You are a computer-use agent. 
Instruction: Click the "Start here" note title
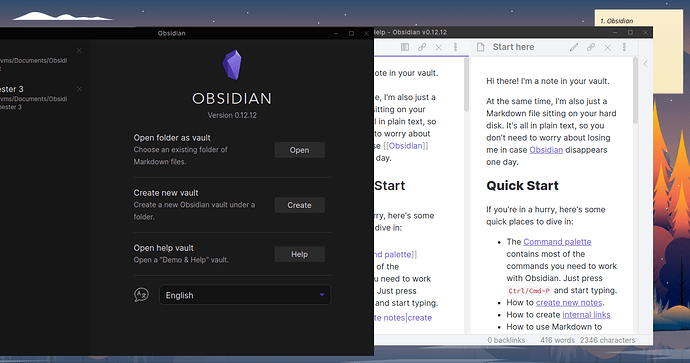[513, 47]
